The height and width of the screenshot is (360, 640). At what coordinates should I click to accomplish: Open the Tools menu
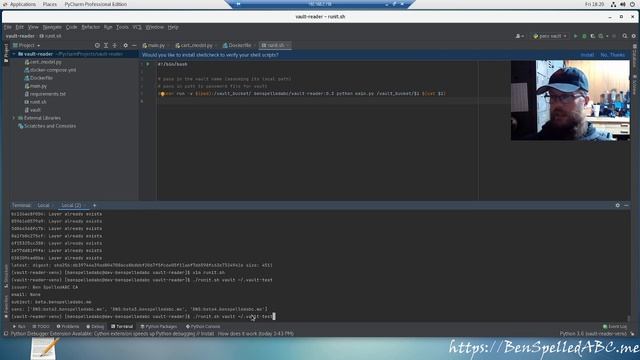pos(122,27)
